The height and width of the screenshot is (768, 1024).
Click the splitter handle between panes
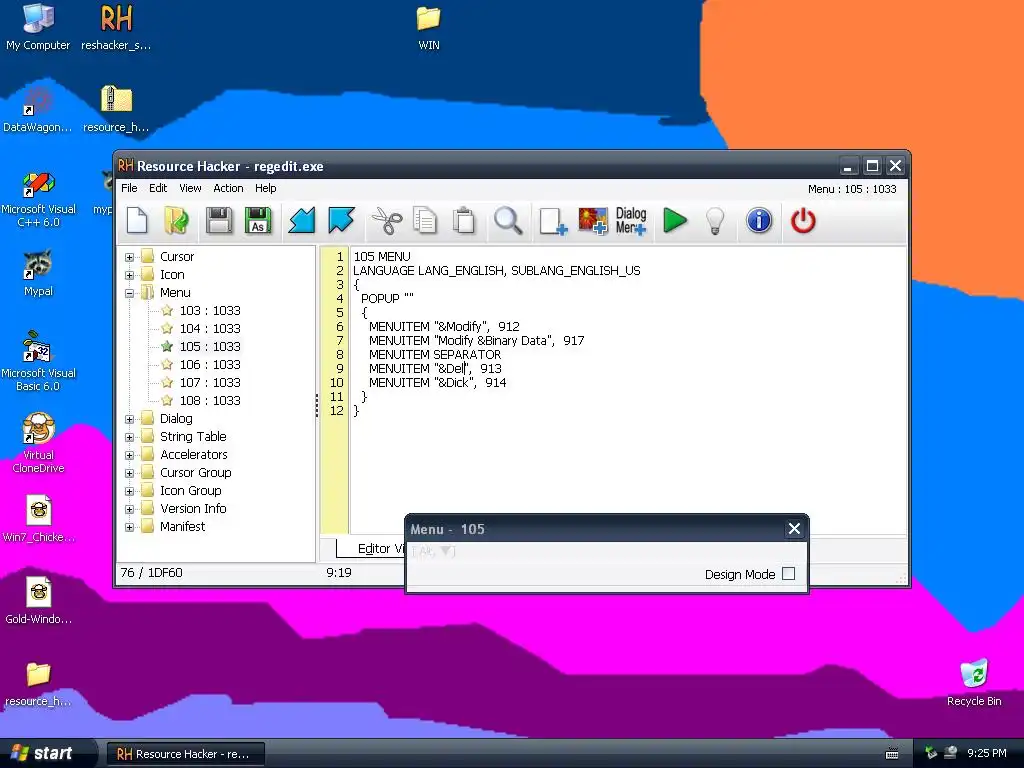[317, 406]
